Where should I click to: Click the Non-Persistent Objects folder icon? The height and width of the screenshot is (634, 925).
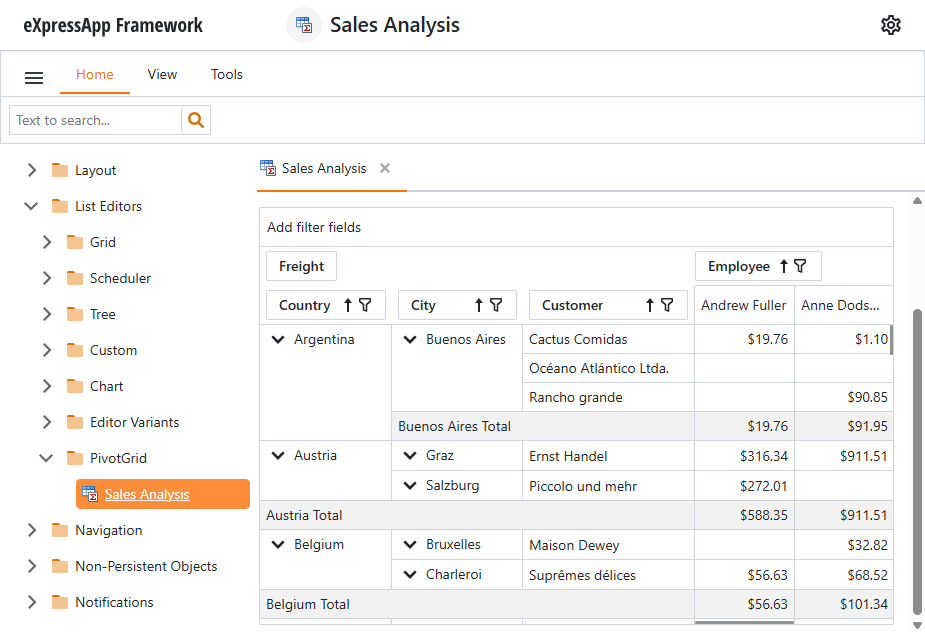pyautogui.click(x=60, y=566)
